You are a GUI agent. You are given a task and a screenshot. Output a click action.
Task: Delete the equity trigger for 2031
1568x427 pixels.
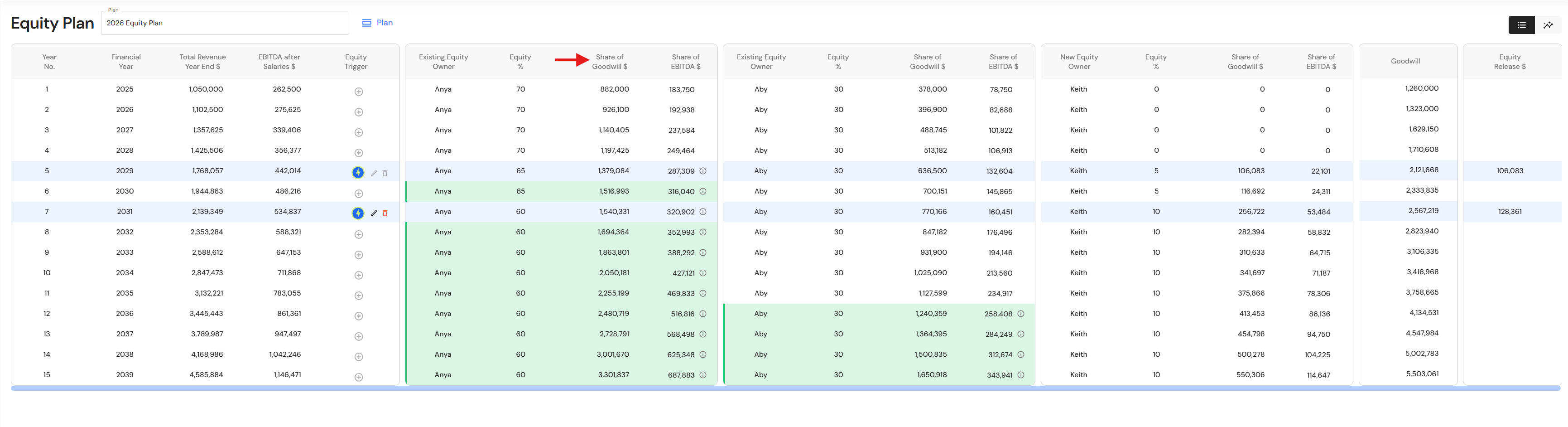[x=385, y=213]
